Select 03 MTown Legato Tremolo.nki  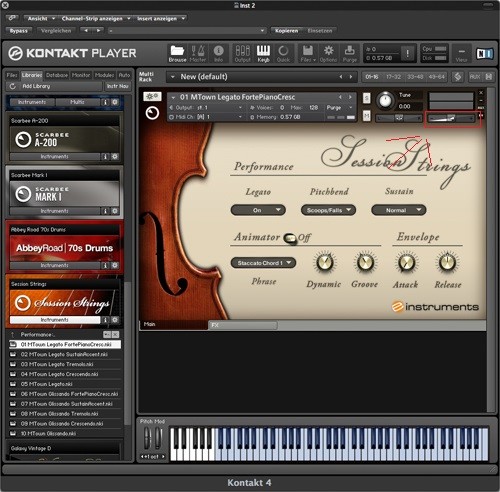(65, 364)
